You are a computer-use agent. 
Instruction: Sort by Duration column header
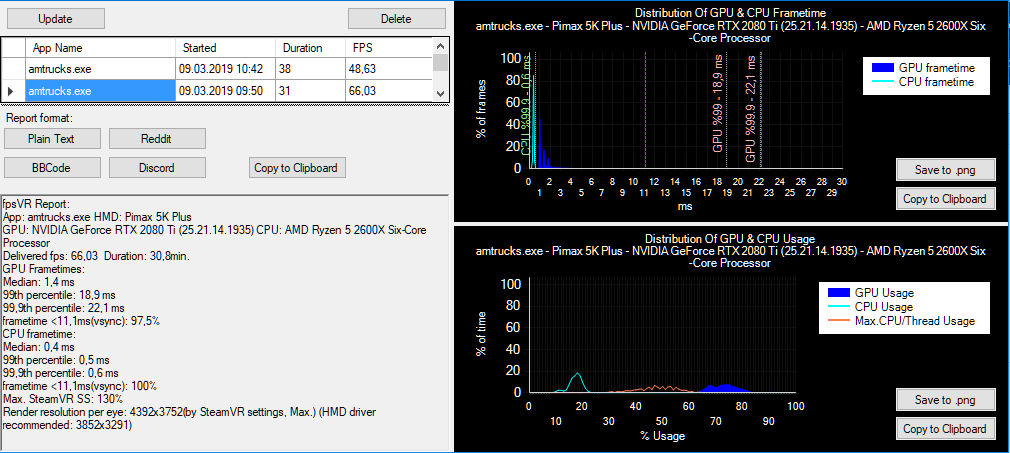tap(310, 48)
